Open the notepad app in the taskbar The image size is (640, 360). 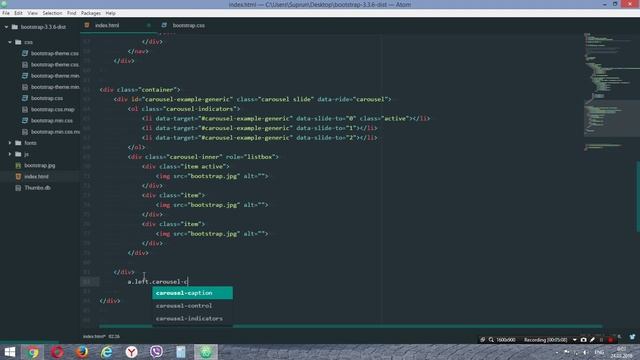click(181, 352)
